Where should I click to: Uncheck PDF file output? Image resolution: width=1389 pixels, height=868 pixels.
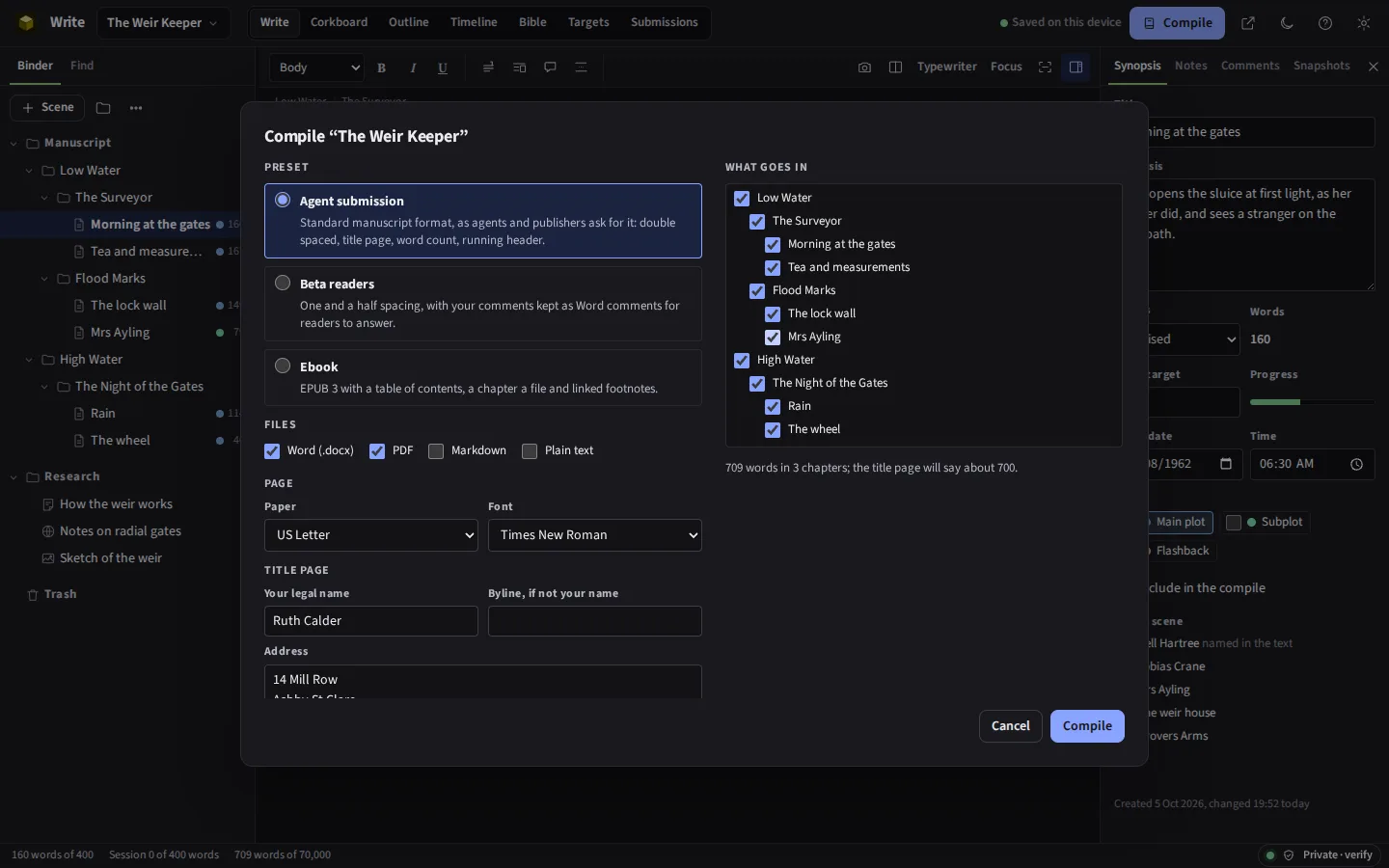pos(377,451)
